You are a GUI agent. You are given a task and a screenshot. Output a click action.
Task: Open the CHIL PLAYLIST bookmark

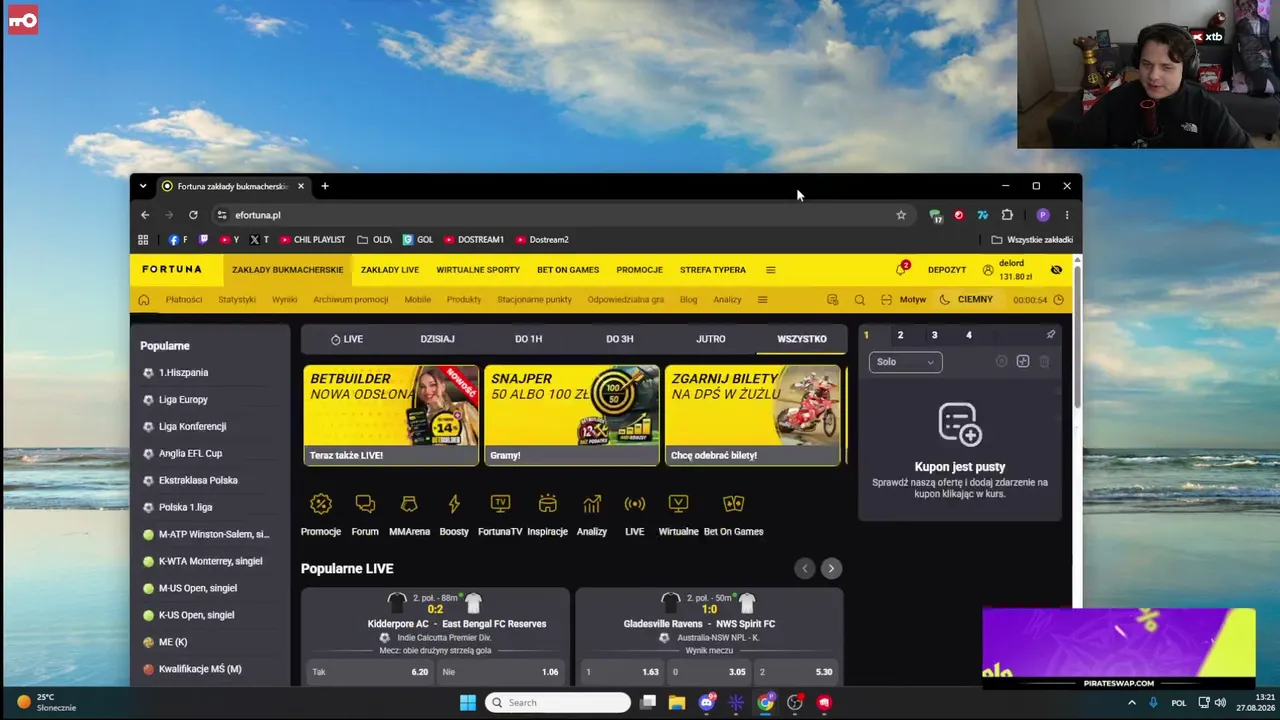point(312,240)
